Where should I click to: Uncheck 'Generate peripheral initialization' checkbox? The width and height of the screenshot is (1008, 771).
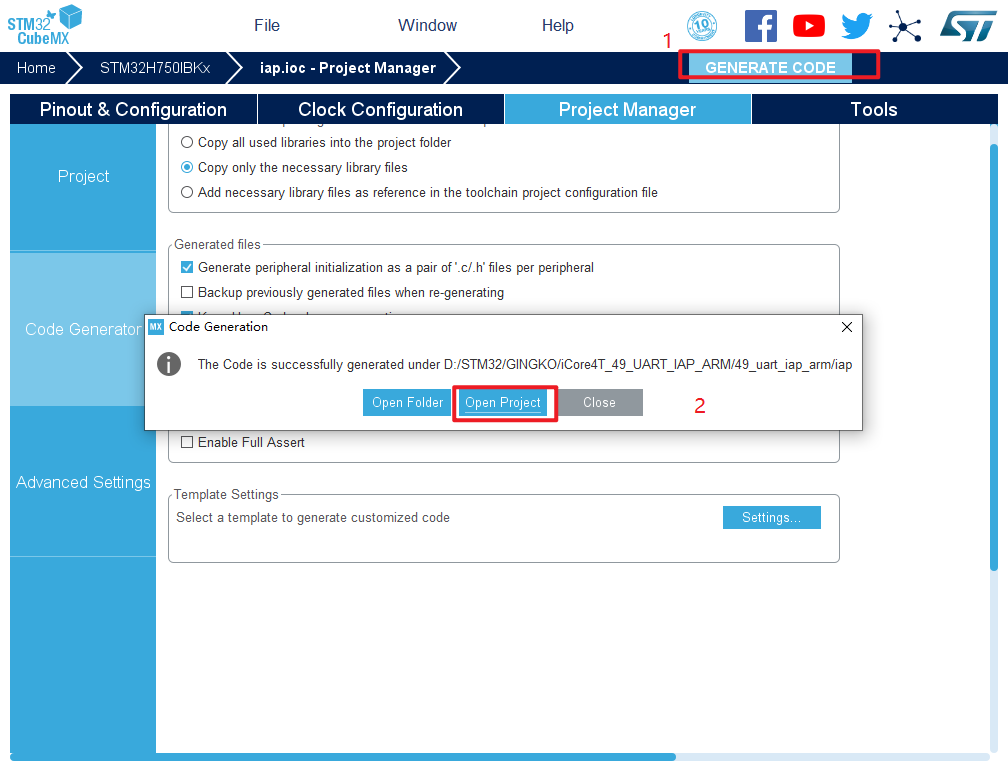(x=187, y=268)
